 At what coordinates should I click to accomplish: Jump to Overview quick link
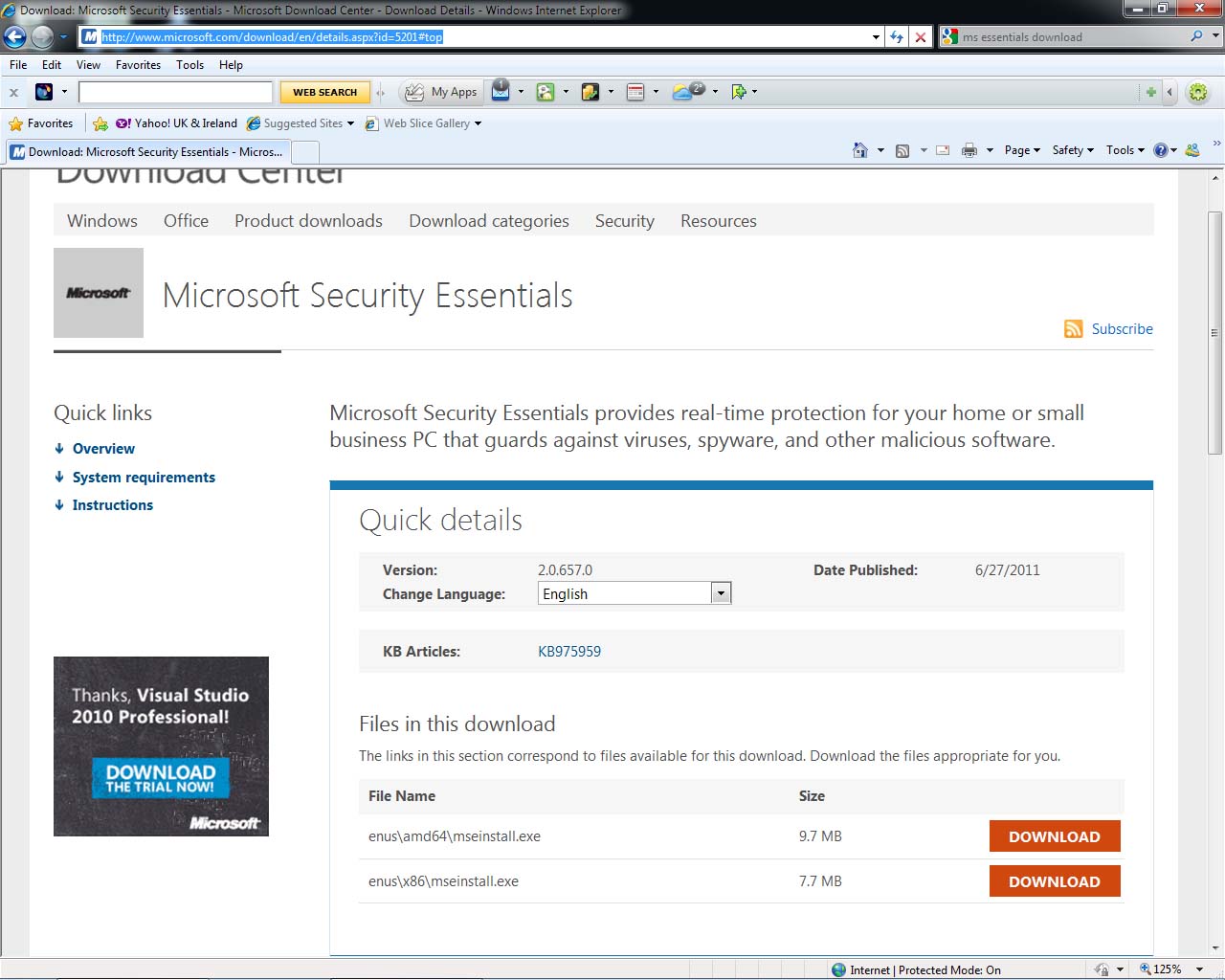pyautogui.click(x=103, y=449)
